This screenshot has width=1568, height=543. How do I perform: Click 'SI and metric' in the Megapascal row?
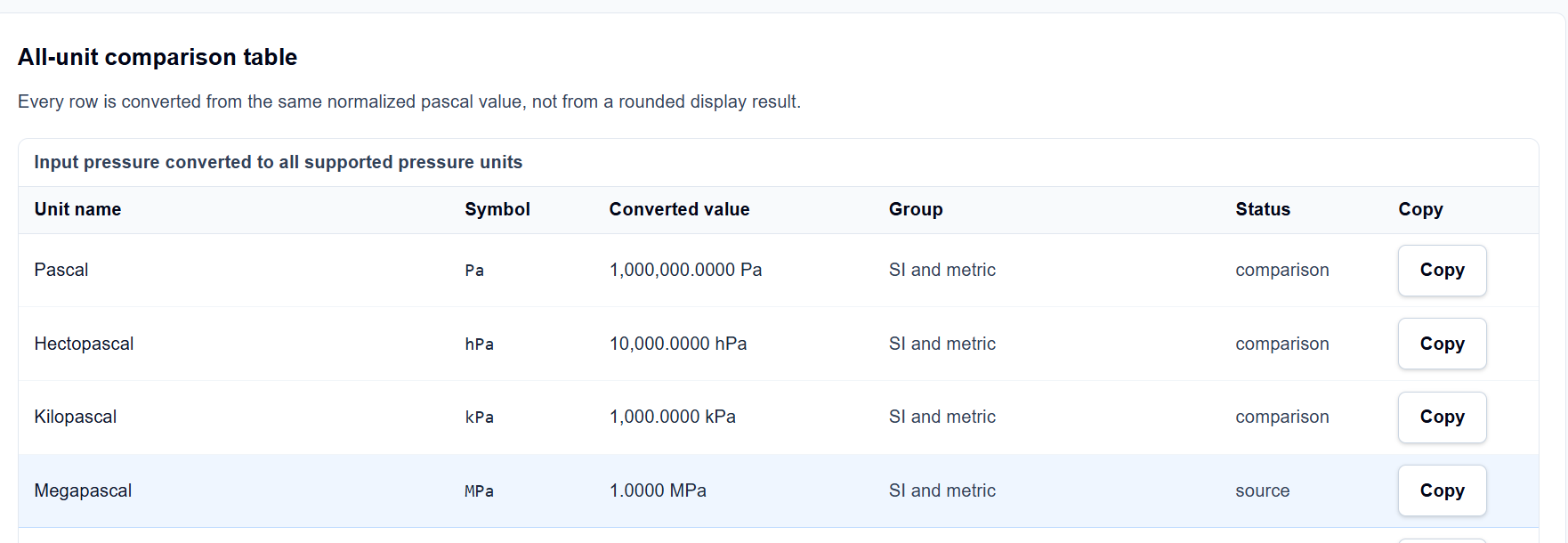pyautogui.click(x=942, y=490)
